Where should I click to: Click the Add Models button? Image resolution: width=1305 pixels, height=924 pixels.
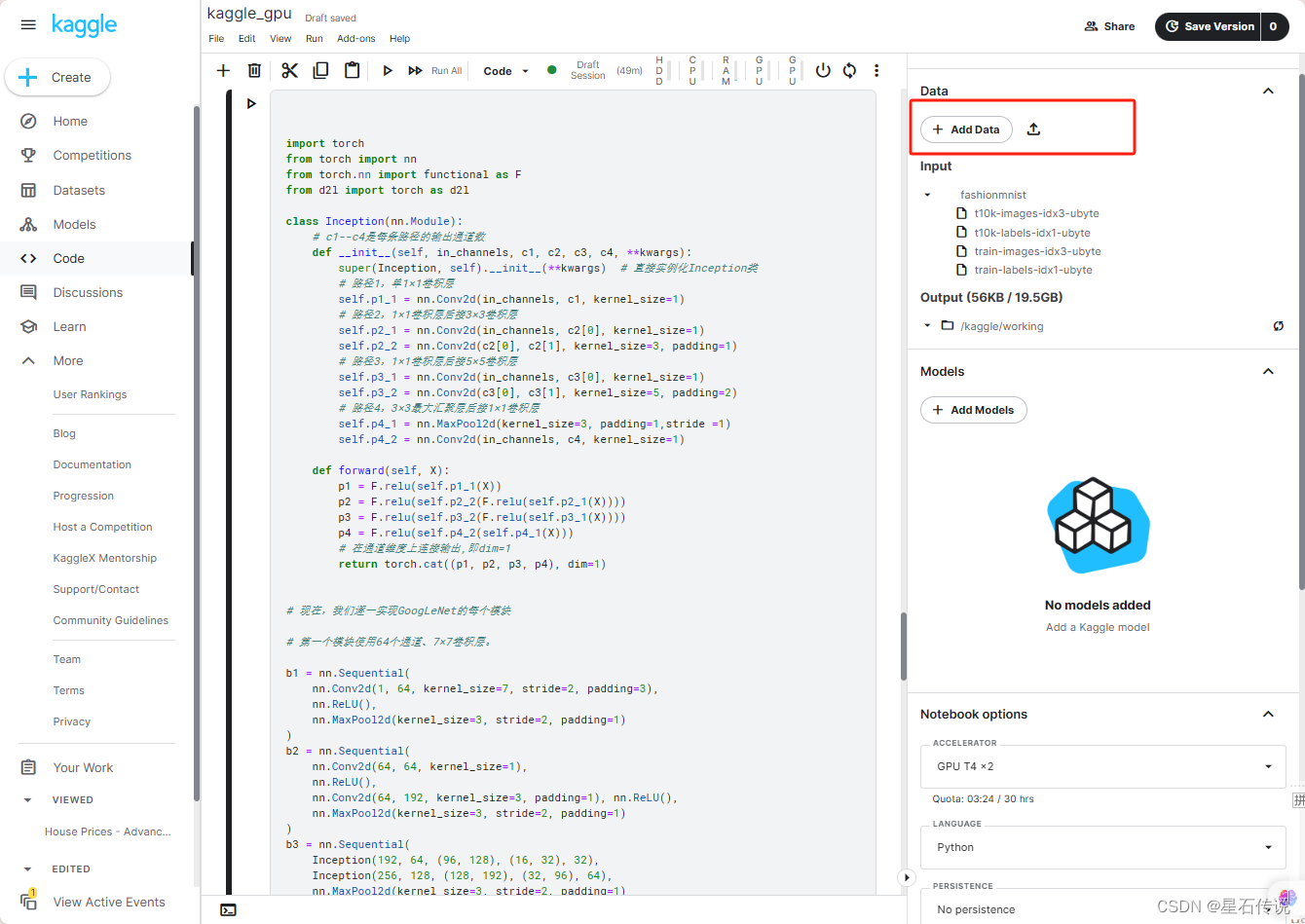click(973, 410)
